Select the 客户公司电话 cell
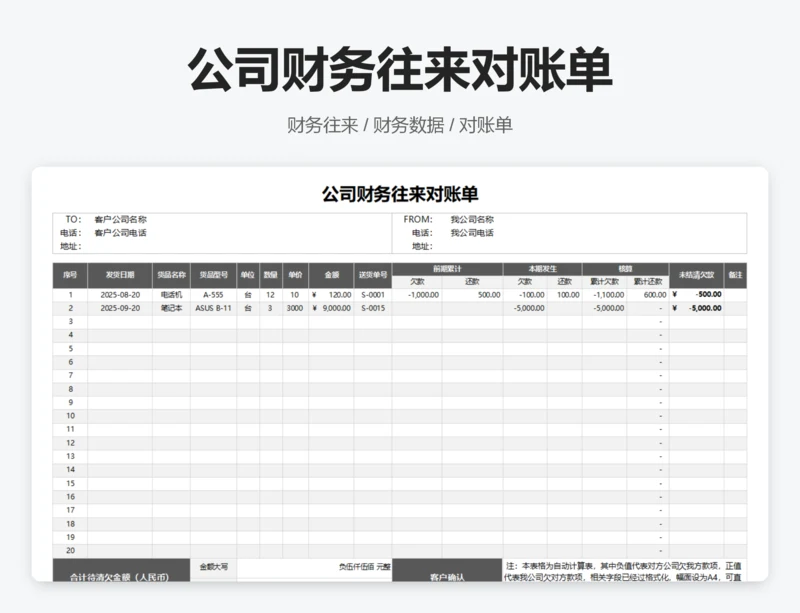This screenshot has width=800, height=613. click(x=120, y=233)
